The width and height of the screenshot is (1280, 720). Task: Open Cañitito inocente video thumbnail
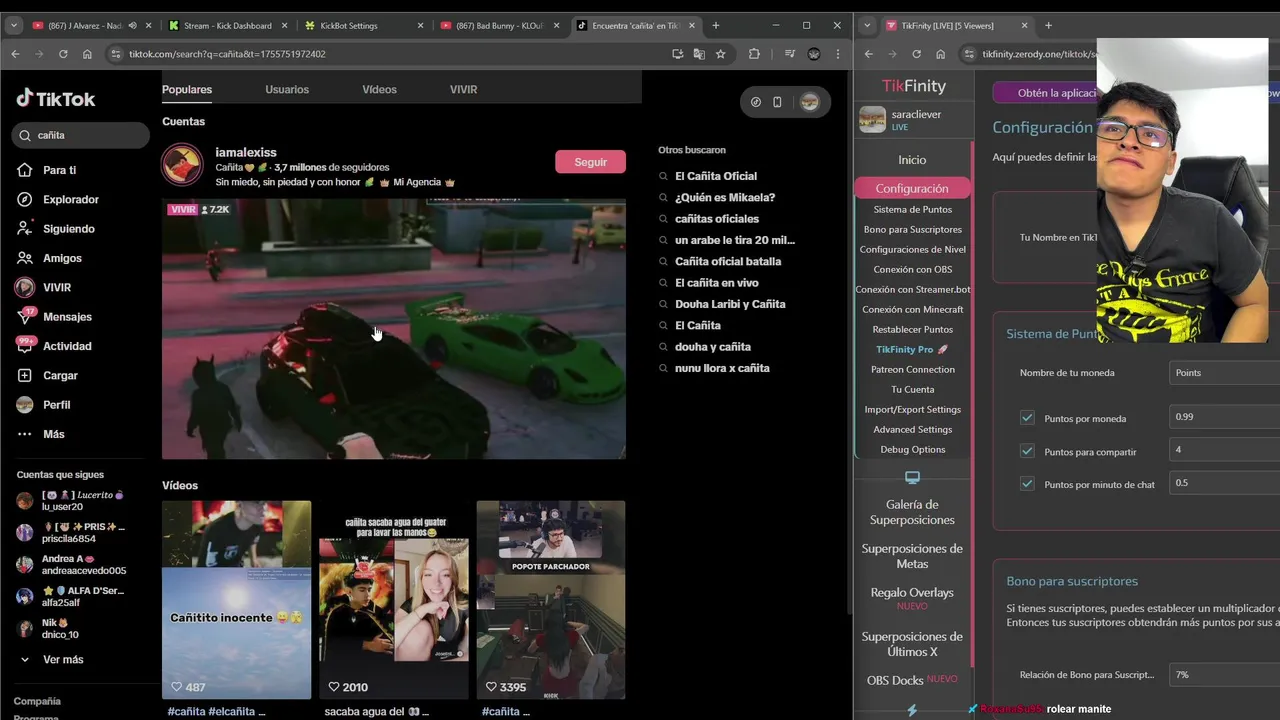point(236,599)
